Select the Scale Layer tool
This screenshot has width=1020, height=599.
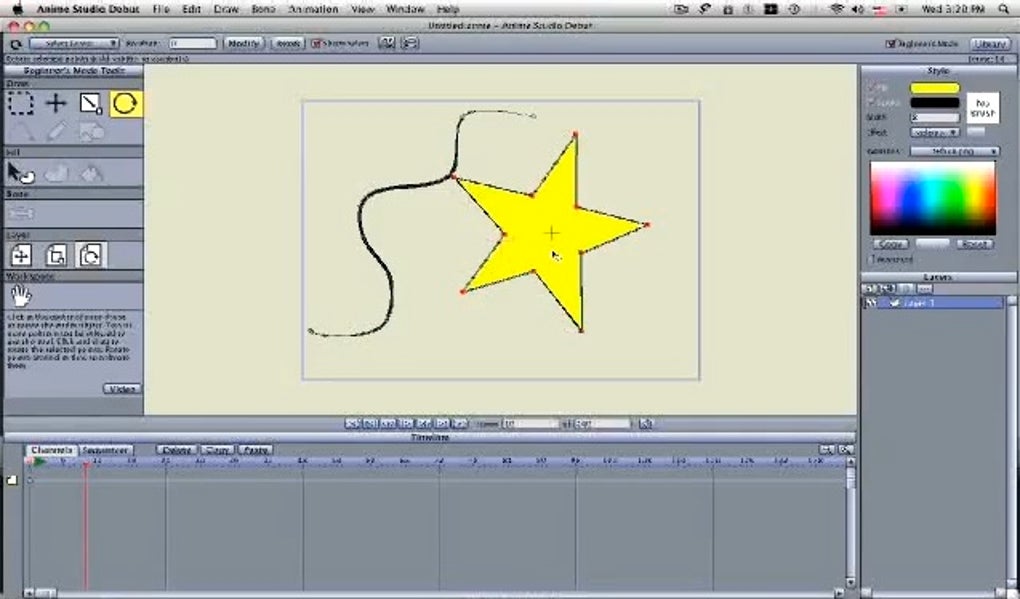coord(56,255)
